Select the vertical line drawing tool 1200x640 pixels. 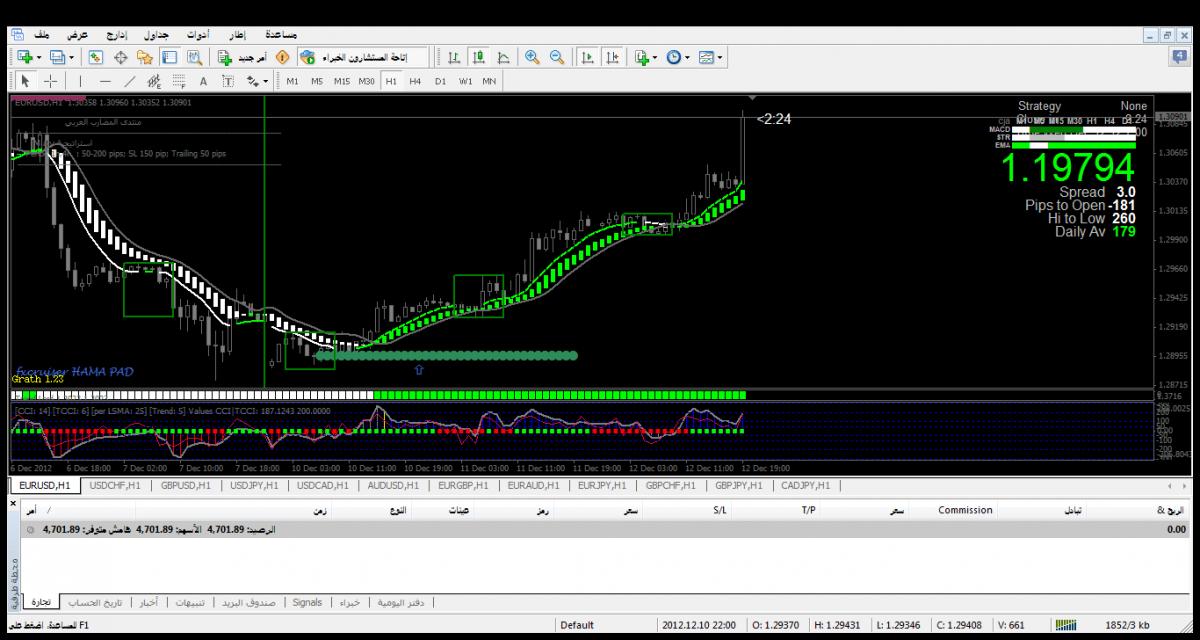point(79,81)
